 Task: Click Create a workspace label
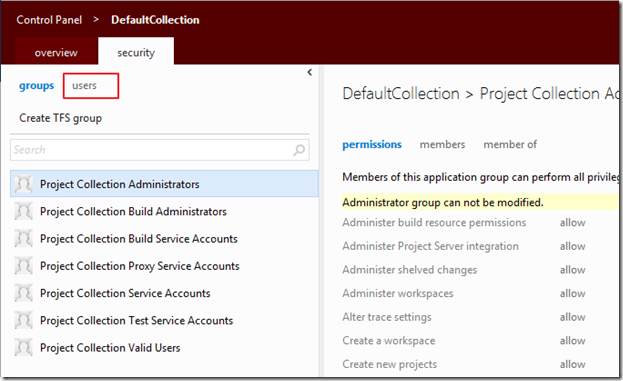[389, 340]
